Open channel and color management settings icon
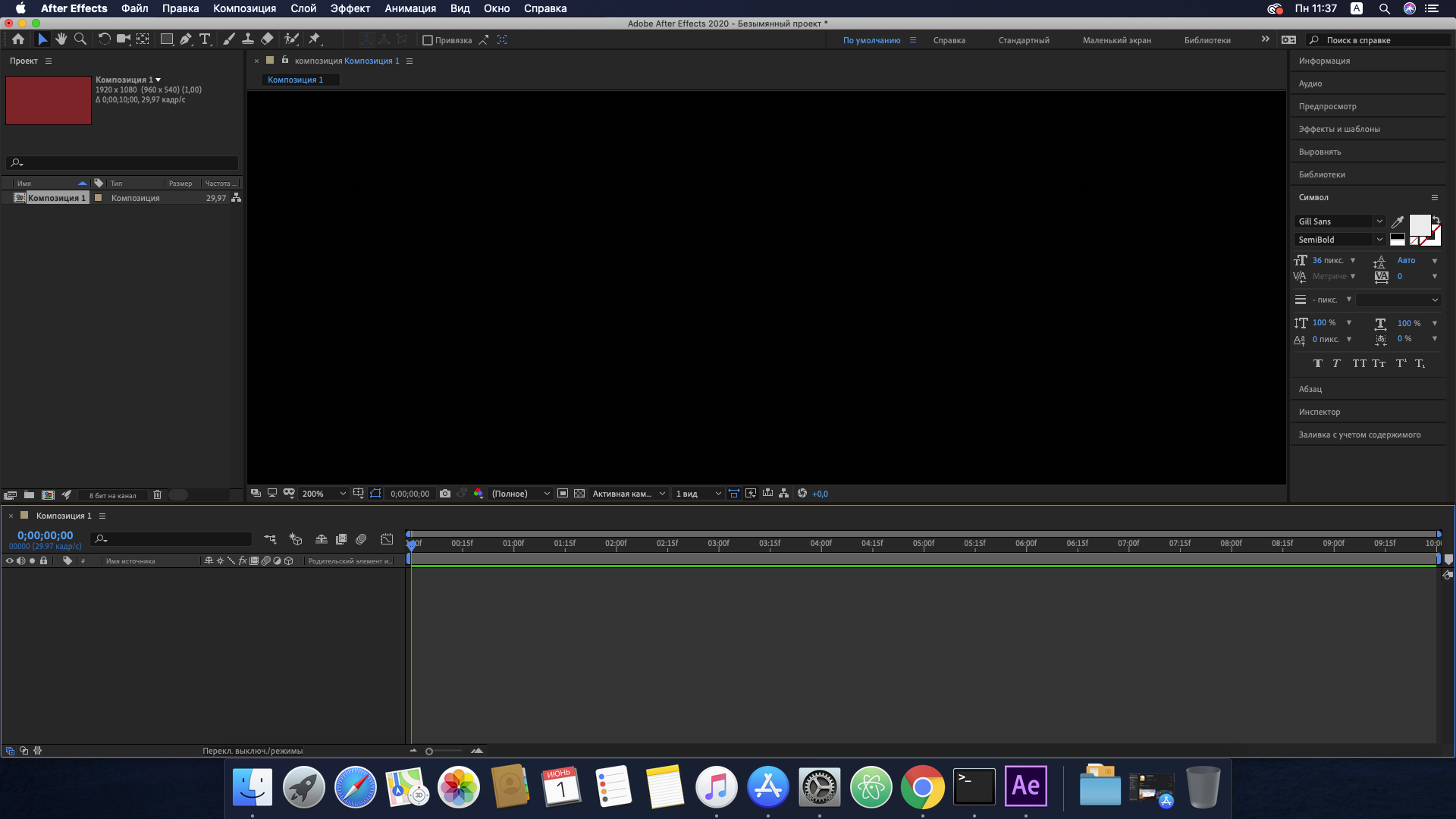1456x819 pixels. click(x=479, y=494)
